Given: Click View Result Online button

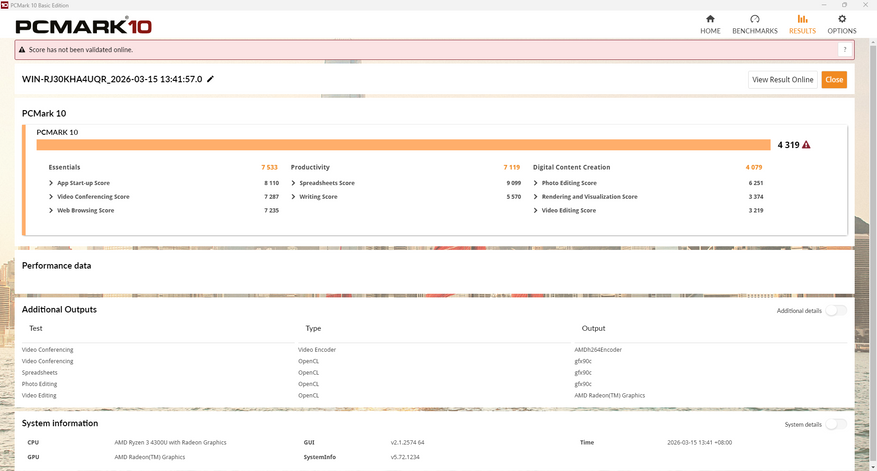Looking at the screenshot, I should 782,79.
